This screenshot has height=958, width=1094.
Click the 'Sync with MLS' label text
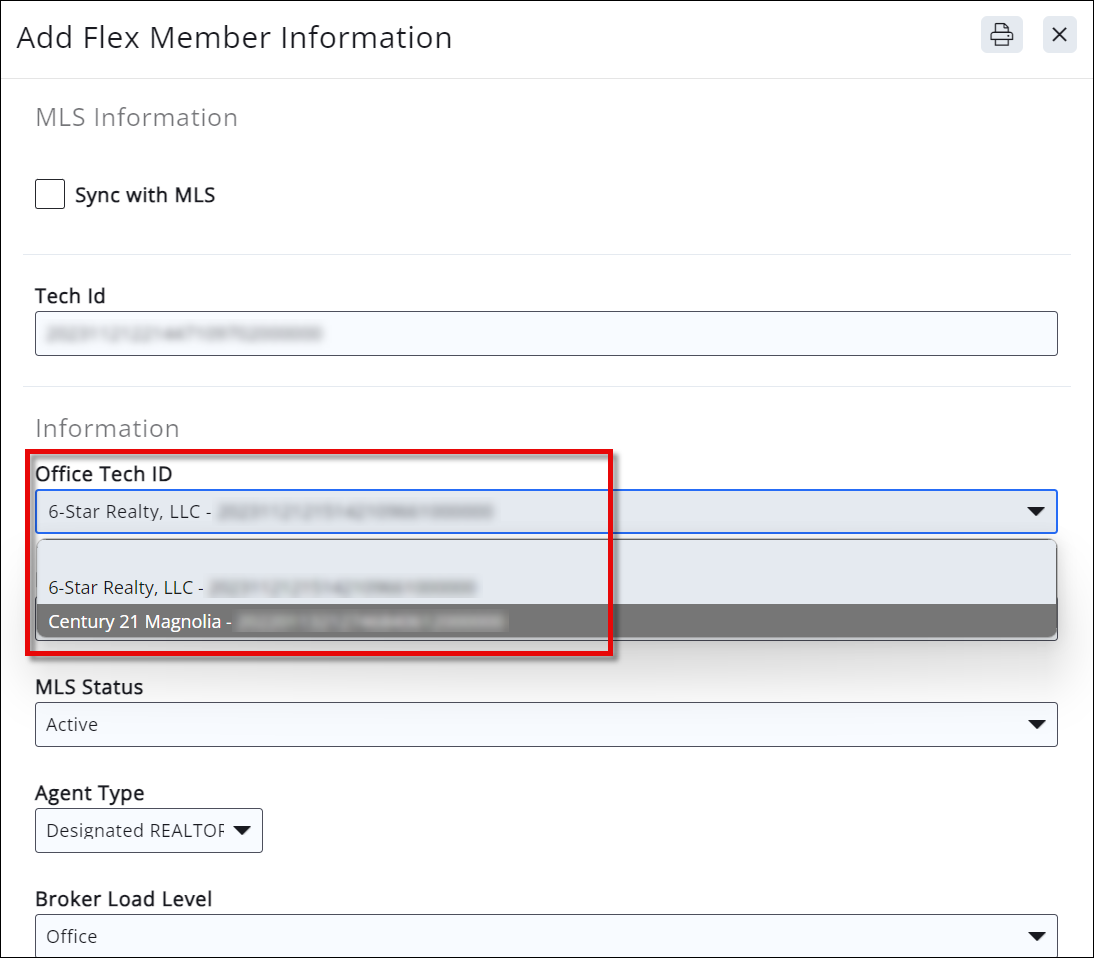coord(145,195)
